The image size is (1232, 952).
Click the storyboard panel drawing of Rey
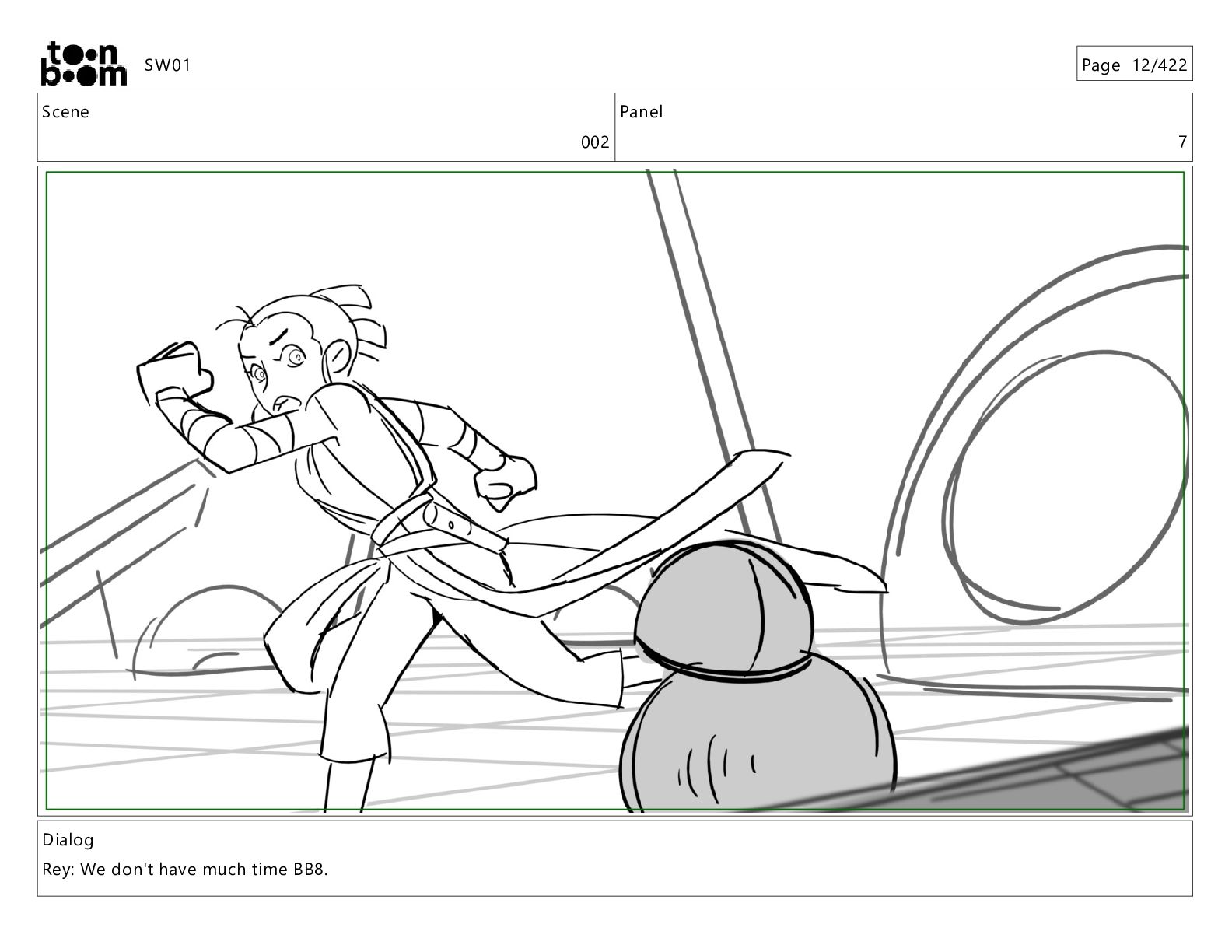tap(615, 491)
